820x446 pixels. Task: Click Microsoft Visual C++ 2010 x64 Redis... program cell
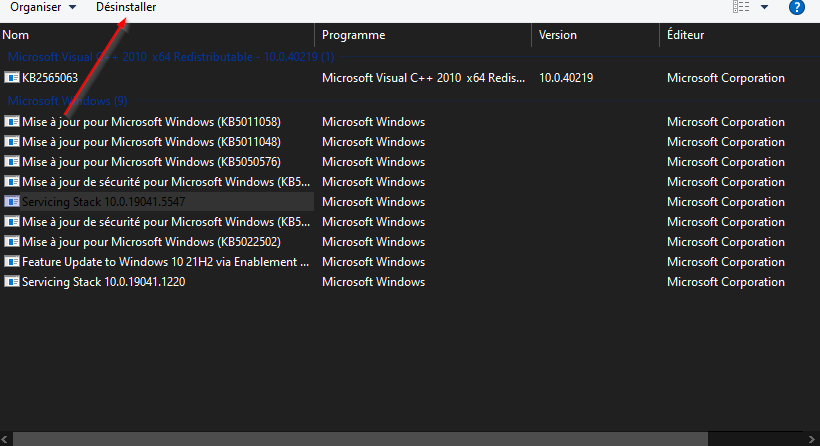pyautogui.click(x=423, y=78)
